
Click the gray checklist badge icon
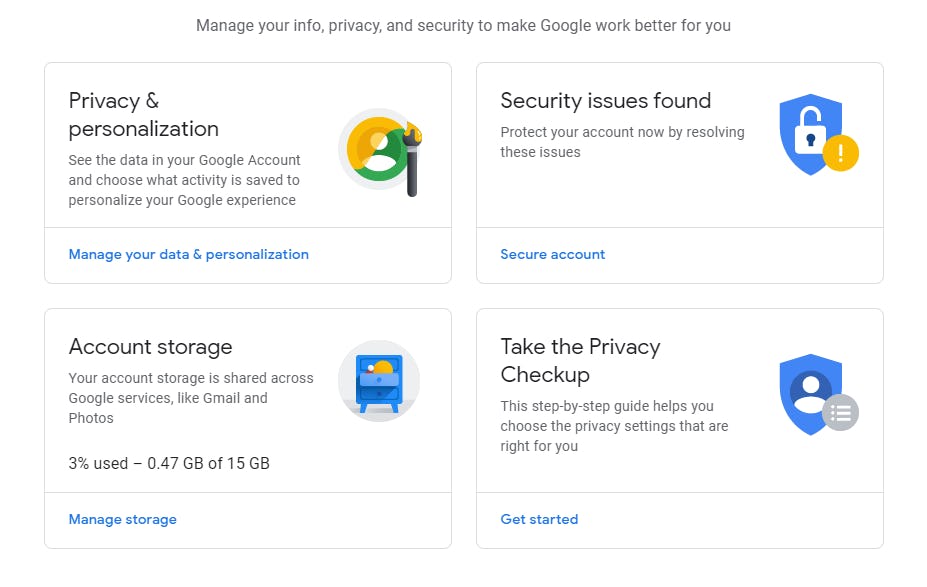[x=841, y=412]
